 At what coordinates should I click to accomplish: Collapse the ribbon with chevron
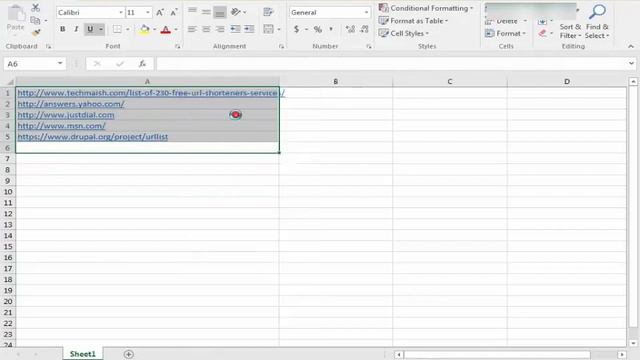pos(631,47)
